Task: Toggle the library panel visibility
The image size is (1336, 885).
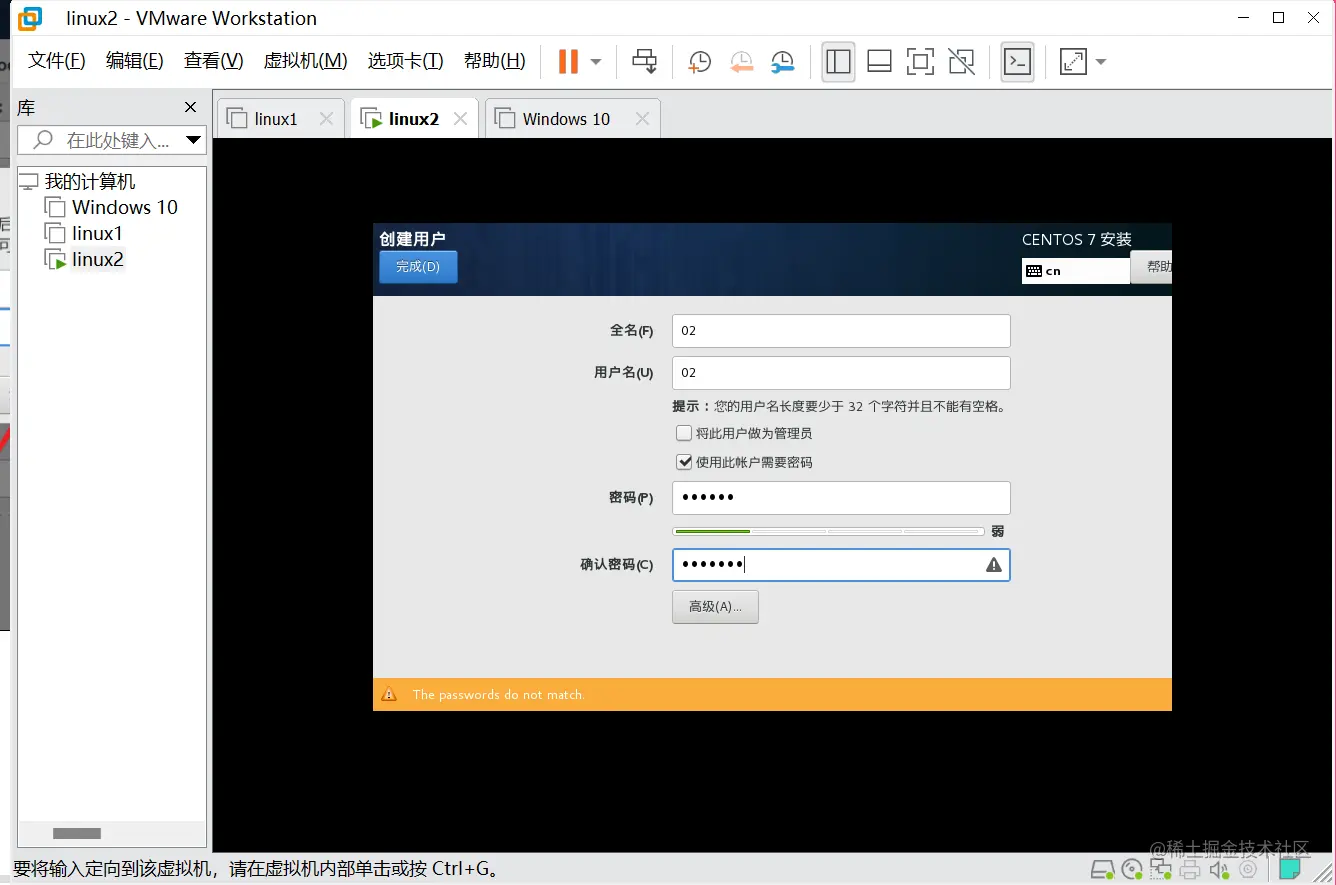Action: point(838,61)
